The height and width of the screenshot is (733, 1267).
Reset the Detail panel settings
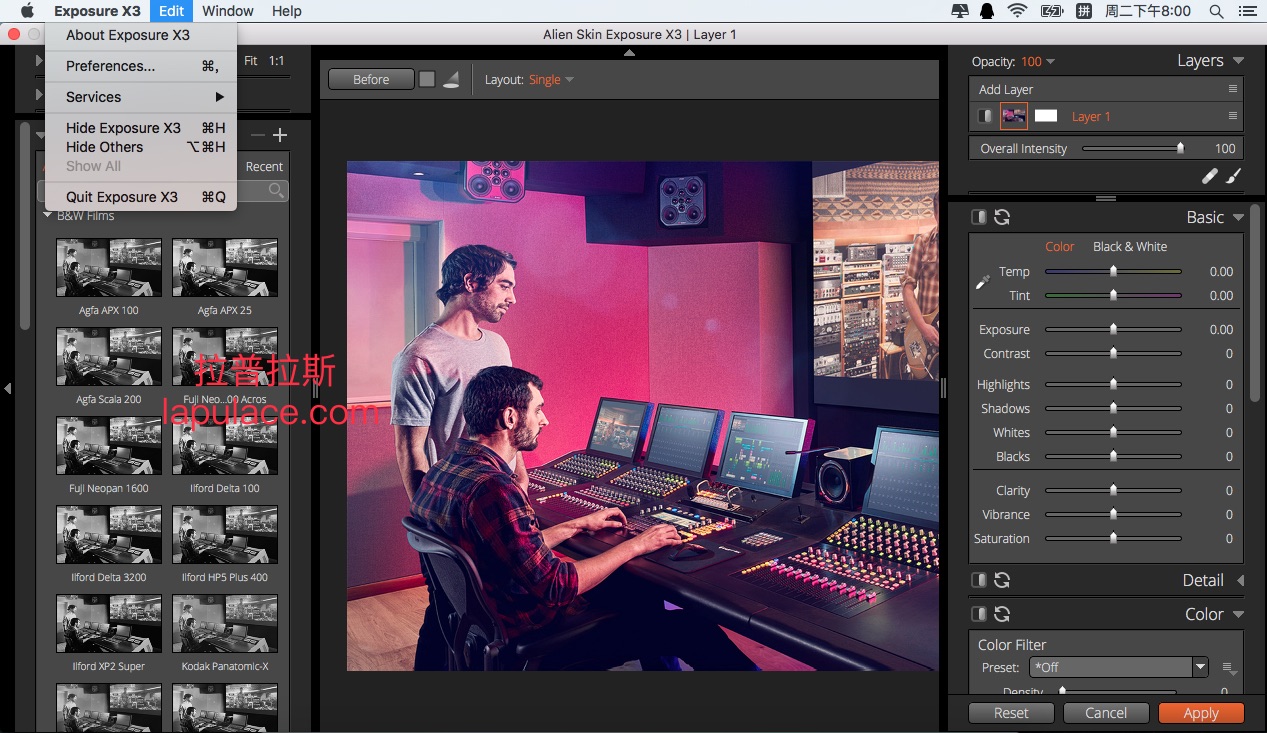(1001, 580)
